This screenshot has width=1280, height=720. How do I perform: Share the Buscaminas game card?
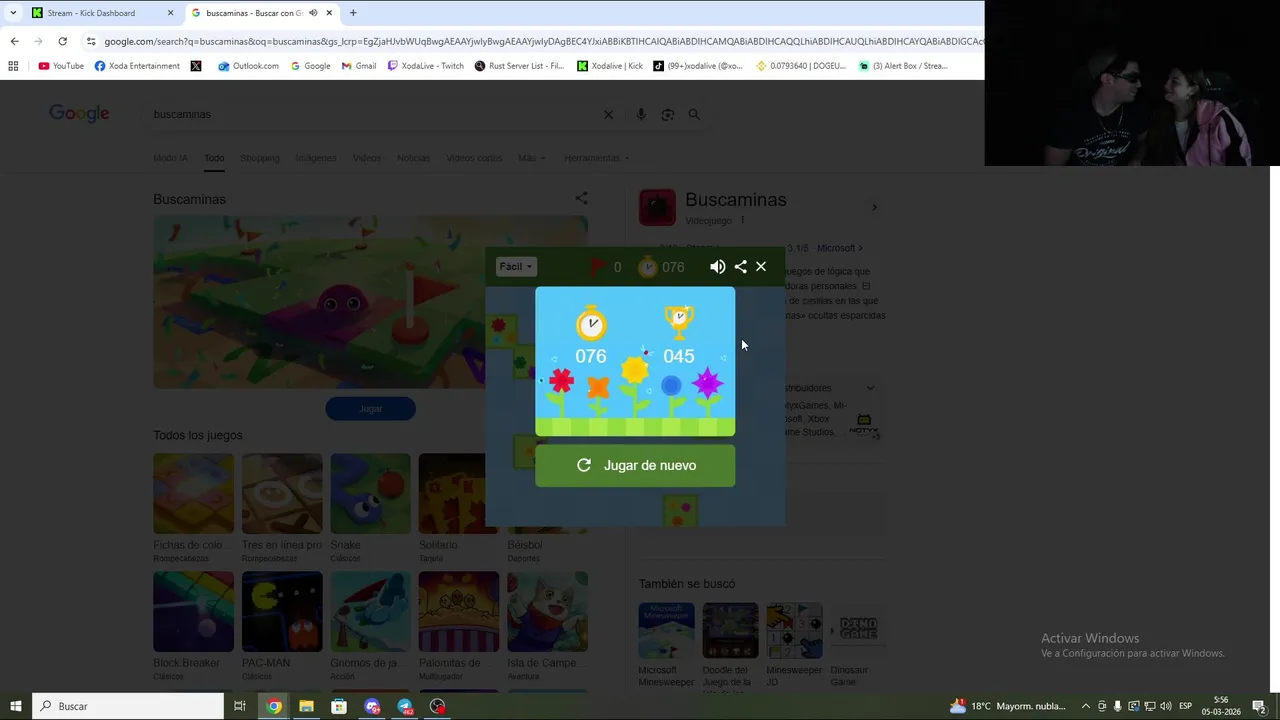pos(581,198)
